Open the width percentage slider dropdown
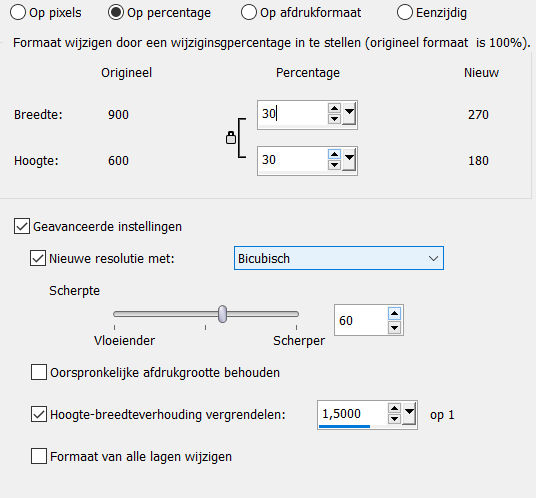This screenshot has width=536, height=498. [349, 114]
